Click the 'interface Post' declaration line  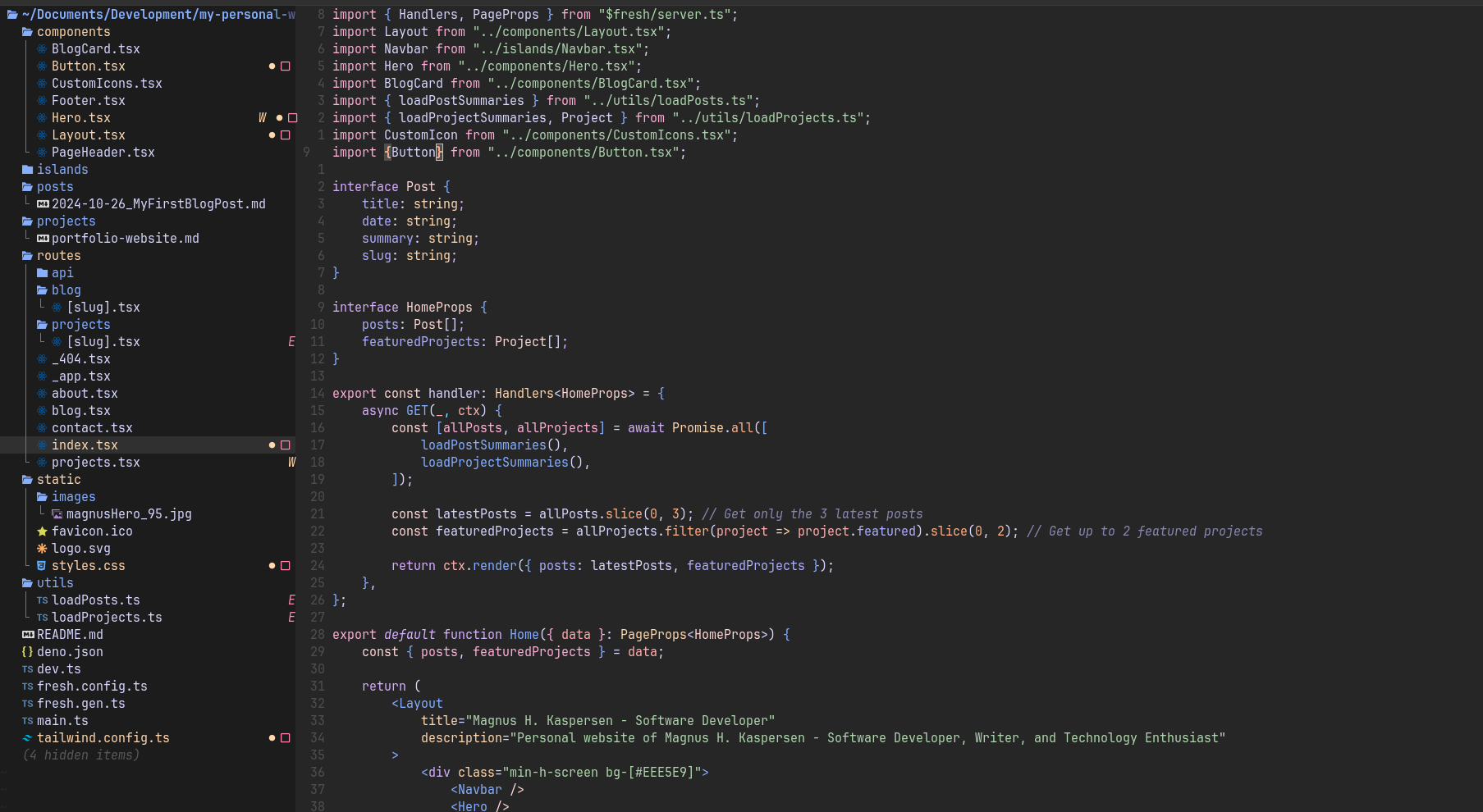coord(391,187)
